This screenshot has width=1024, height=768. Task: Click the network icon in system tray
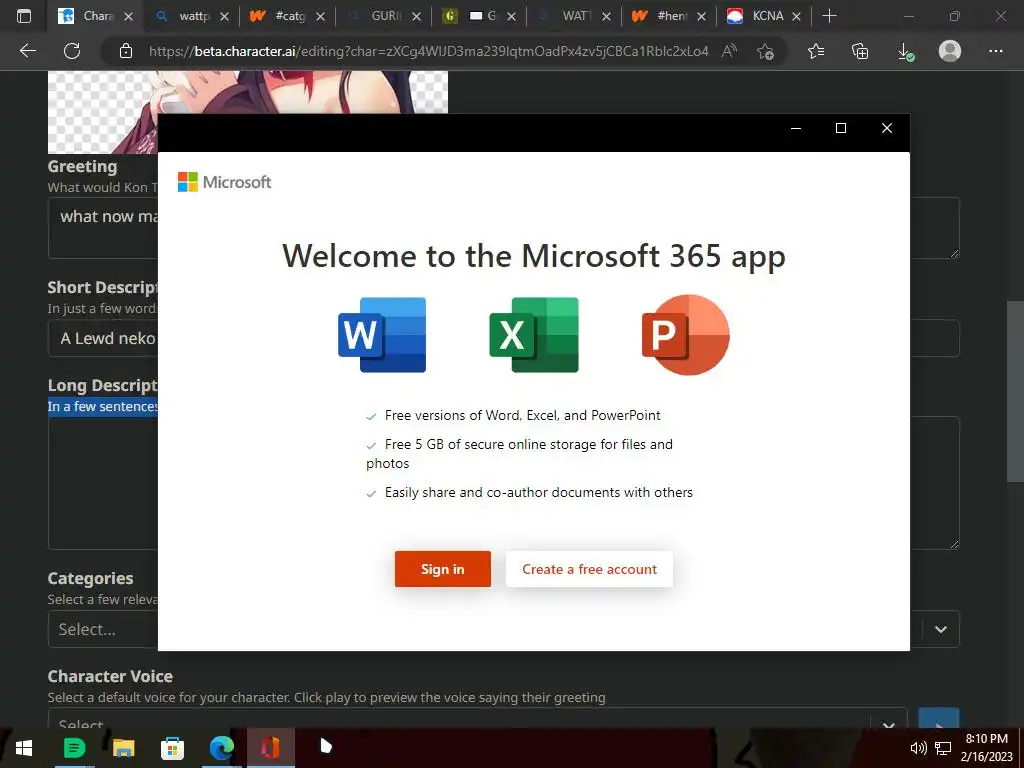(x=943, y=748)
